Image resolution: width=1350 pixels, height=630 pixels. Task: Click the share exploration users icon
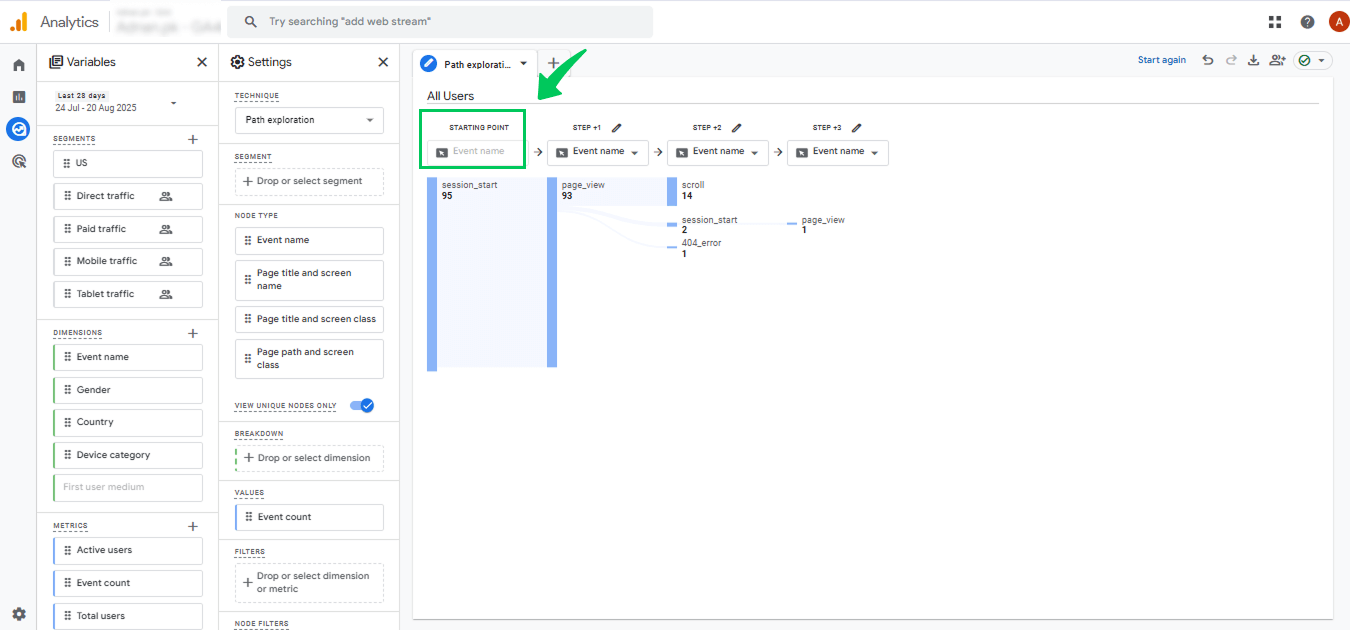tap(1277, 61)
